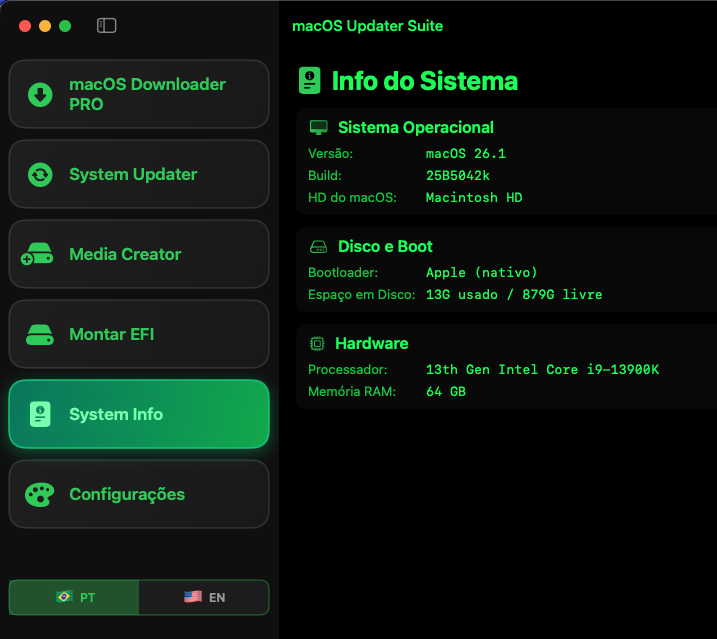Click the build value 25B5042k
Screen dimensions: 717x639
[x=458, y=176]
